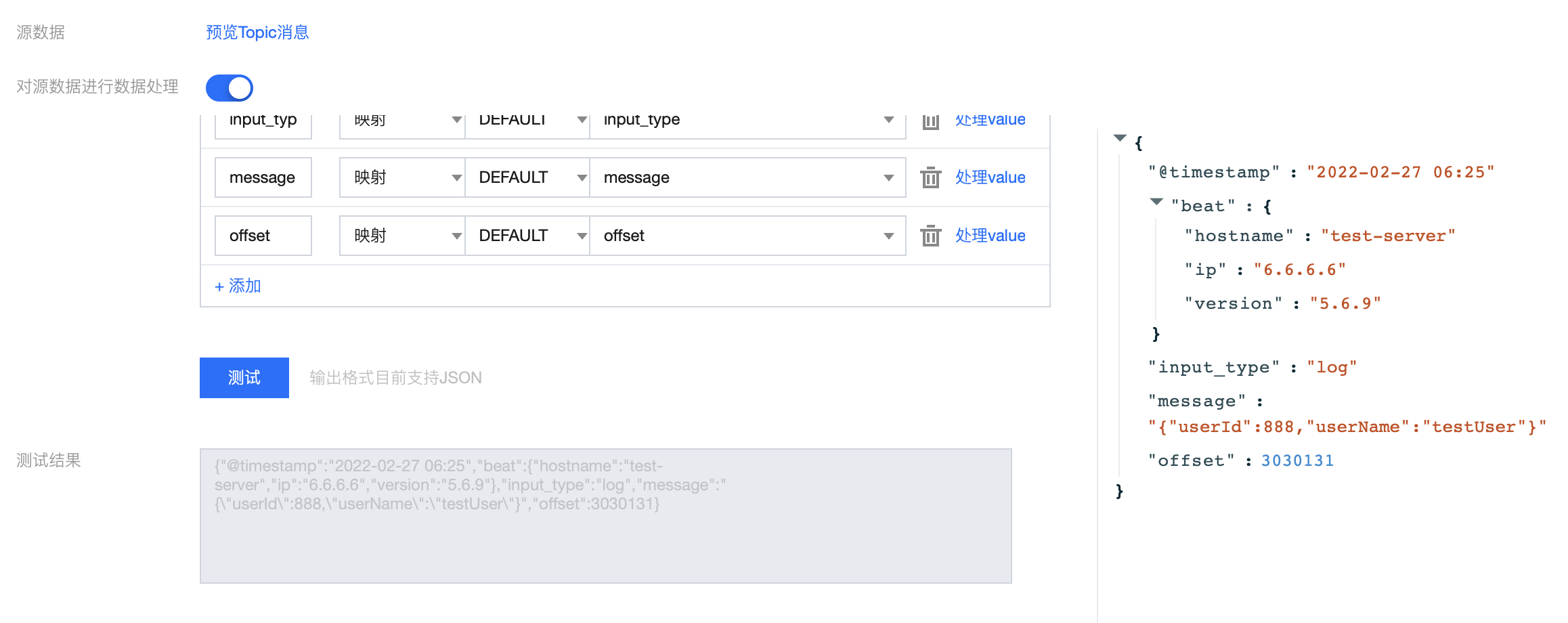Open the offset row DEFAULT dropdown
The width and height of the screenshot is (1568, 623).
pos(527,236)
